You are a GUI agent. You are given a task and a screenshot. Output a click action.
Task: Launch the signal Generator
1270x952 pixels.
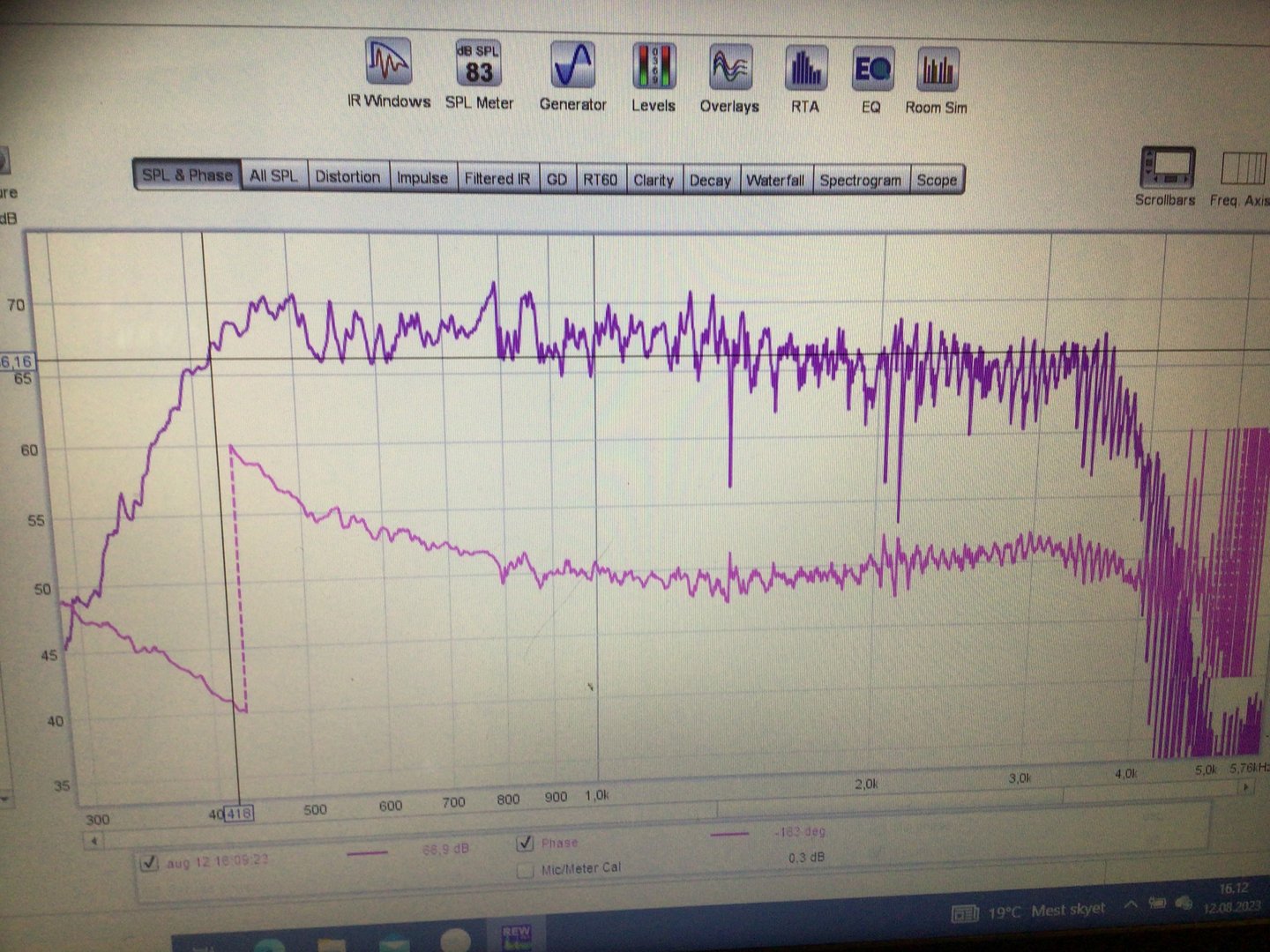[x=572, y=77]
